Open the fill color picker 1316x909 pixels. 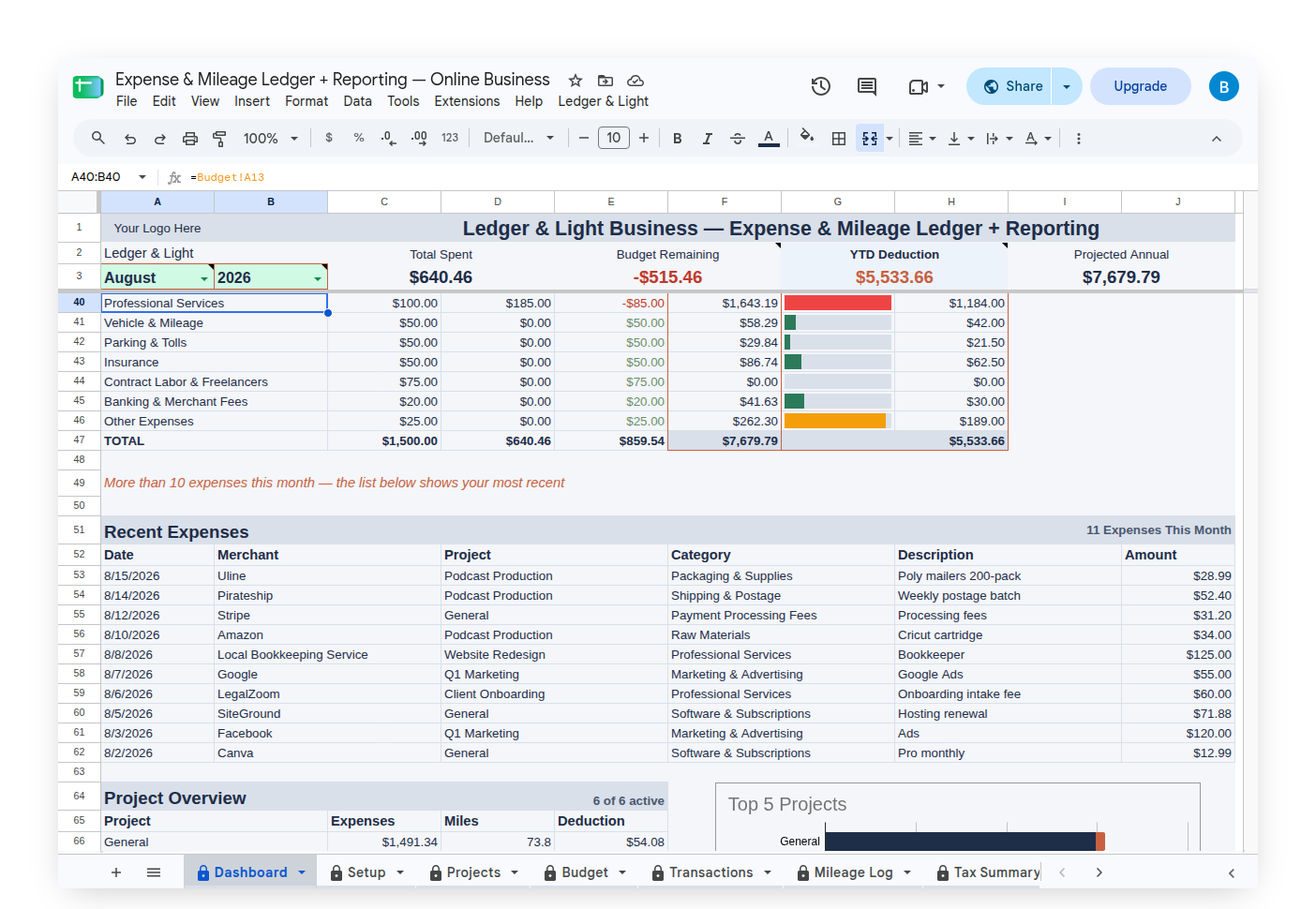pyautogui.click(x=807, y=138)
